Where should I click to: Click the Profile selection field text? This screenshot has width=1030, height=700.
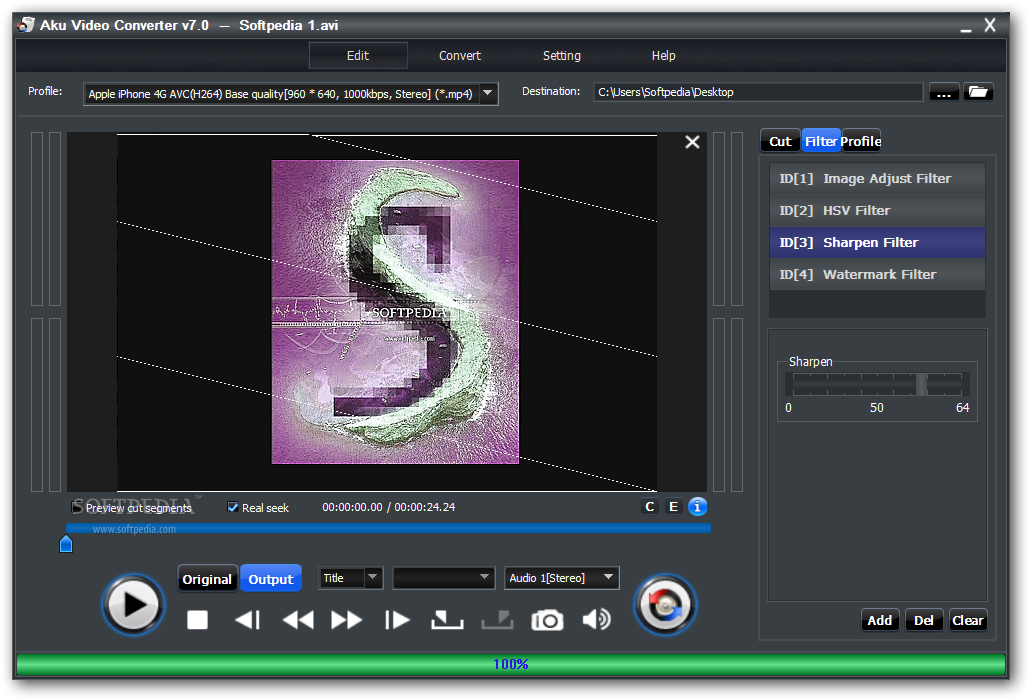[x=281, y=94]
